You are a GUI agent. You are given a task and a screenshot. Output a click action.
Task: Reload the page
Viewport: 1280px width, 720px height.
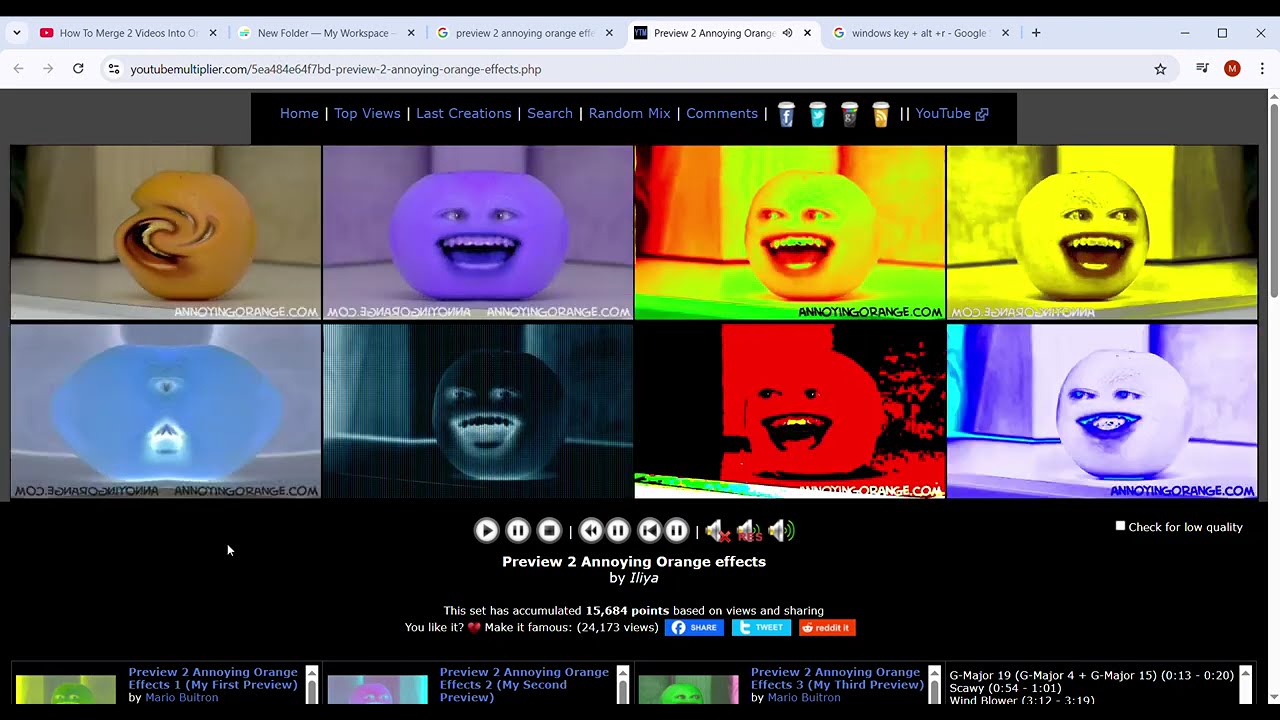pos(78,69)
